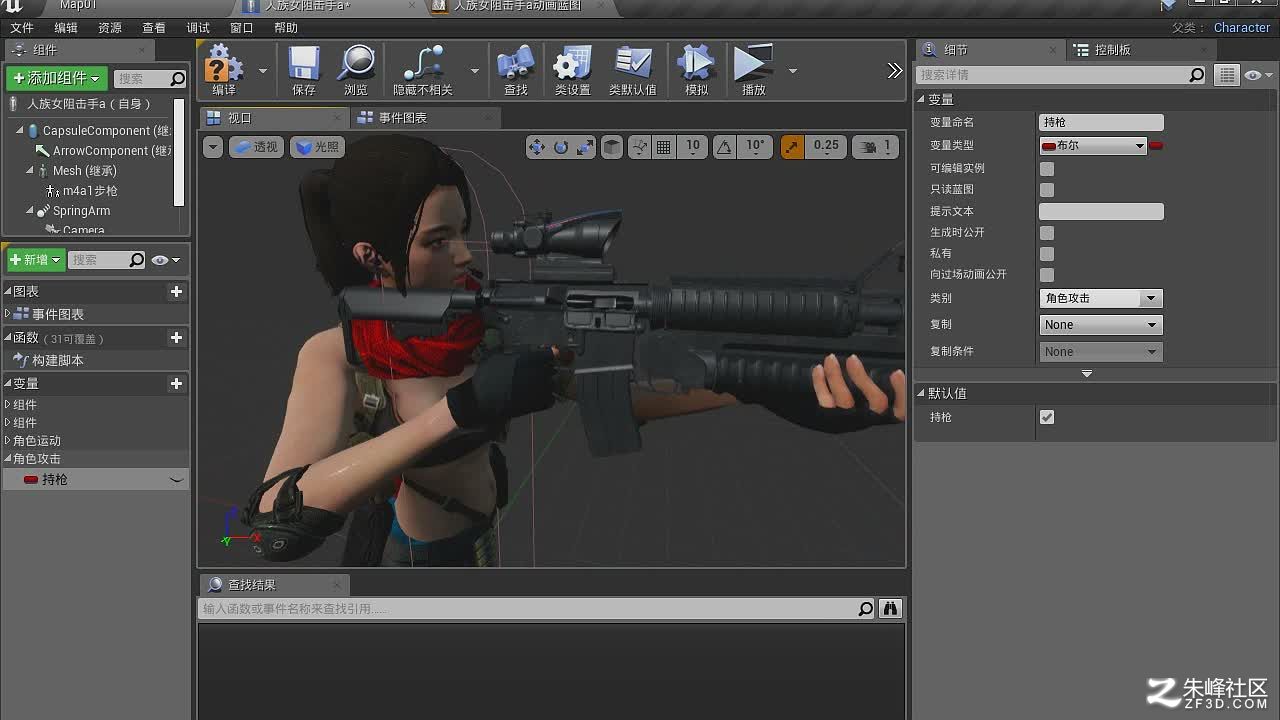
Task: Select the 持枪 variable in My Blueprint
Action: (96, 480)
